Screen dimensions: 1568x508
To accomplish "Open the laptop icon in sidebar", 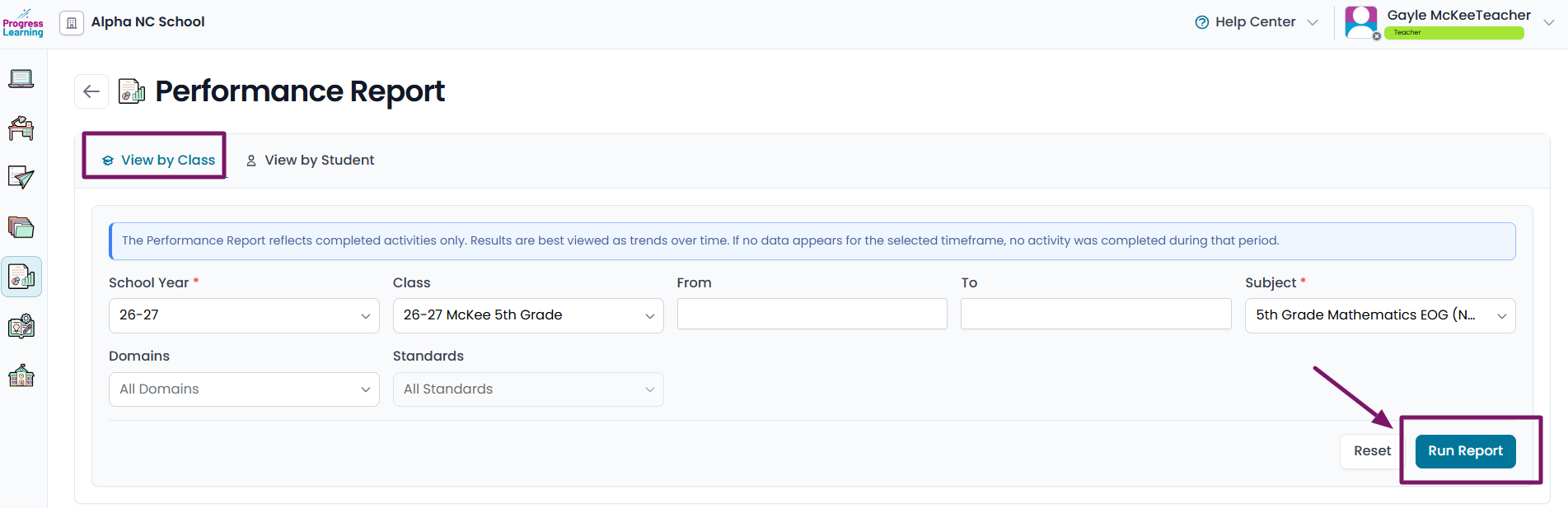I will [x=21, y=79].
